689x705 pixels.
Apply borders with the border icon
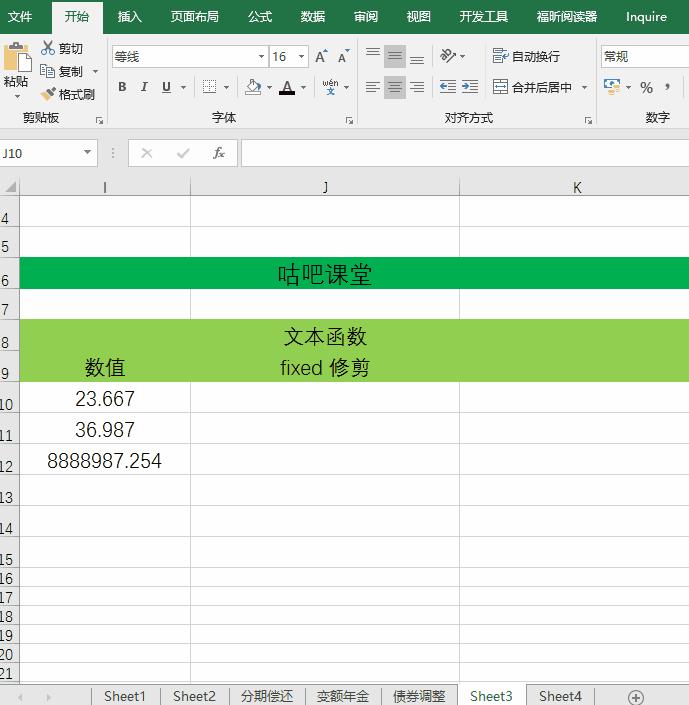pyautogui.click(x=209, y=87)
